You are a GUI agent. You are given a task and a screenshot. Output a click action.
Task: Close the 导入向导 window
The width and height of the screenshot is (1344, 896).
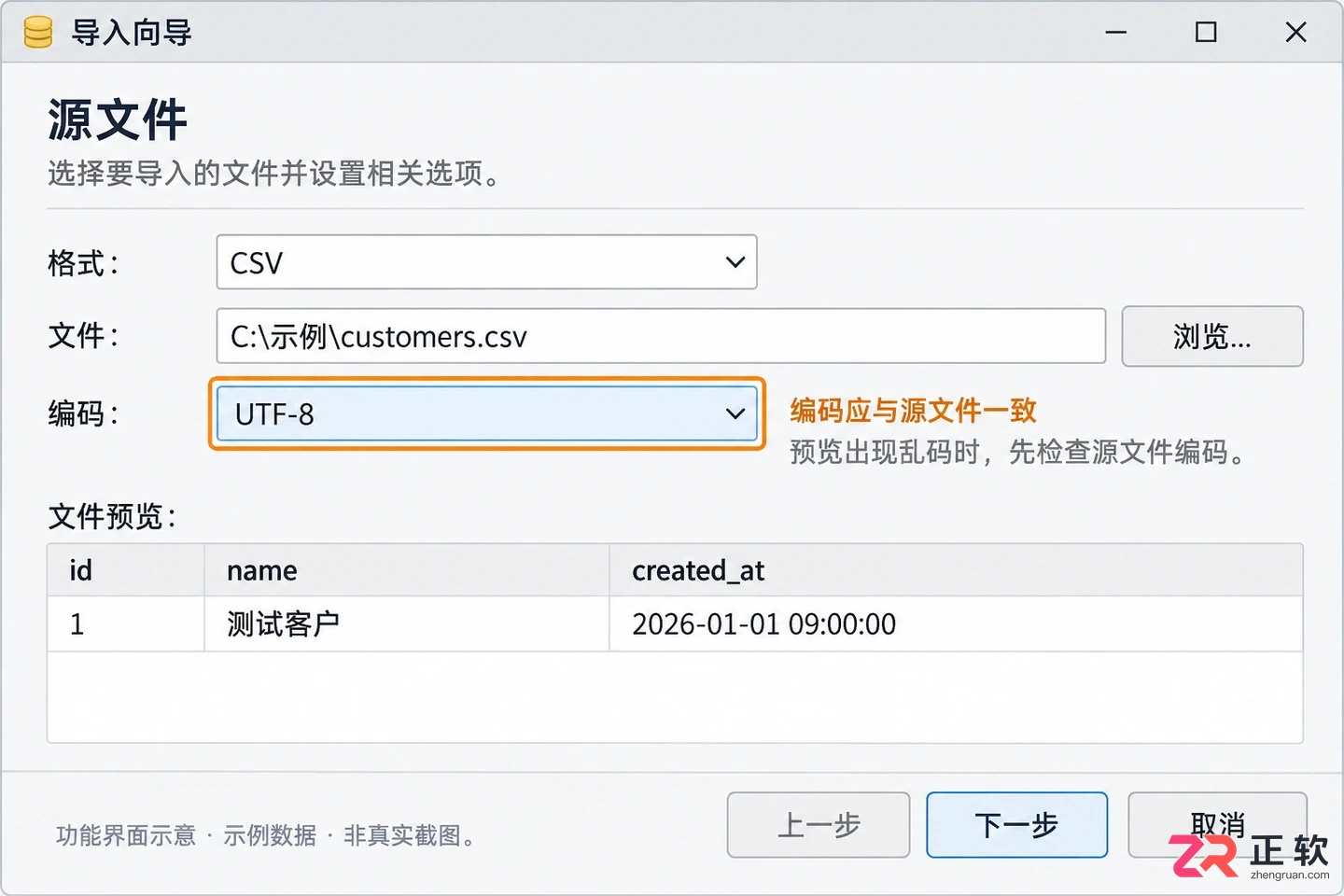[1295, 33]
